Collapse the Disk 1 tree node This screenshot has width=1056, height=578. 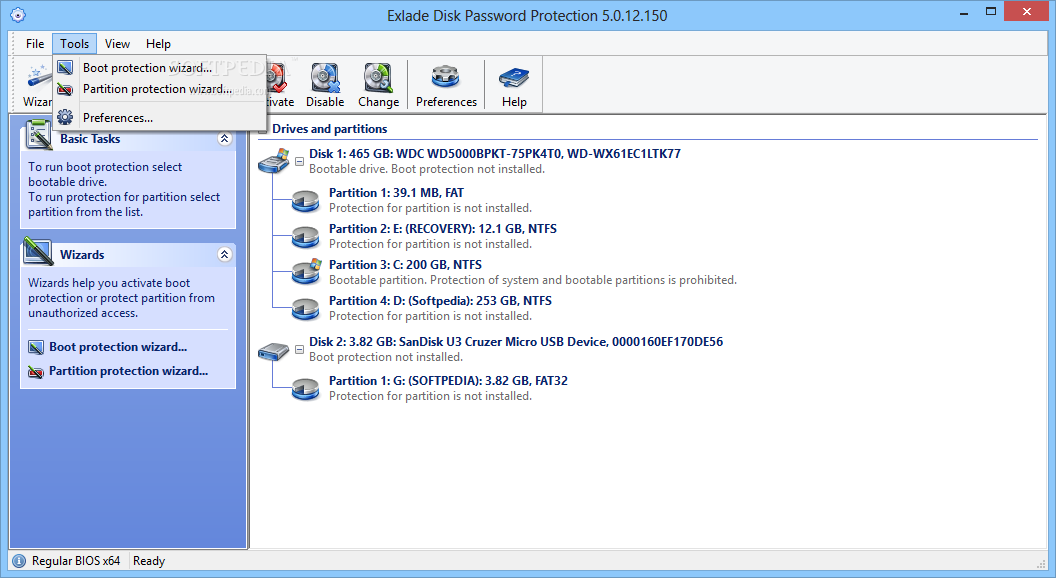click(x=300, y=161)
